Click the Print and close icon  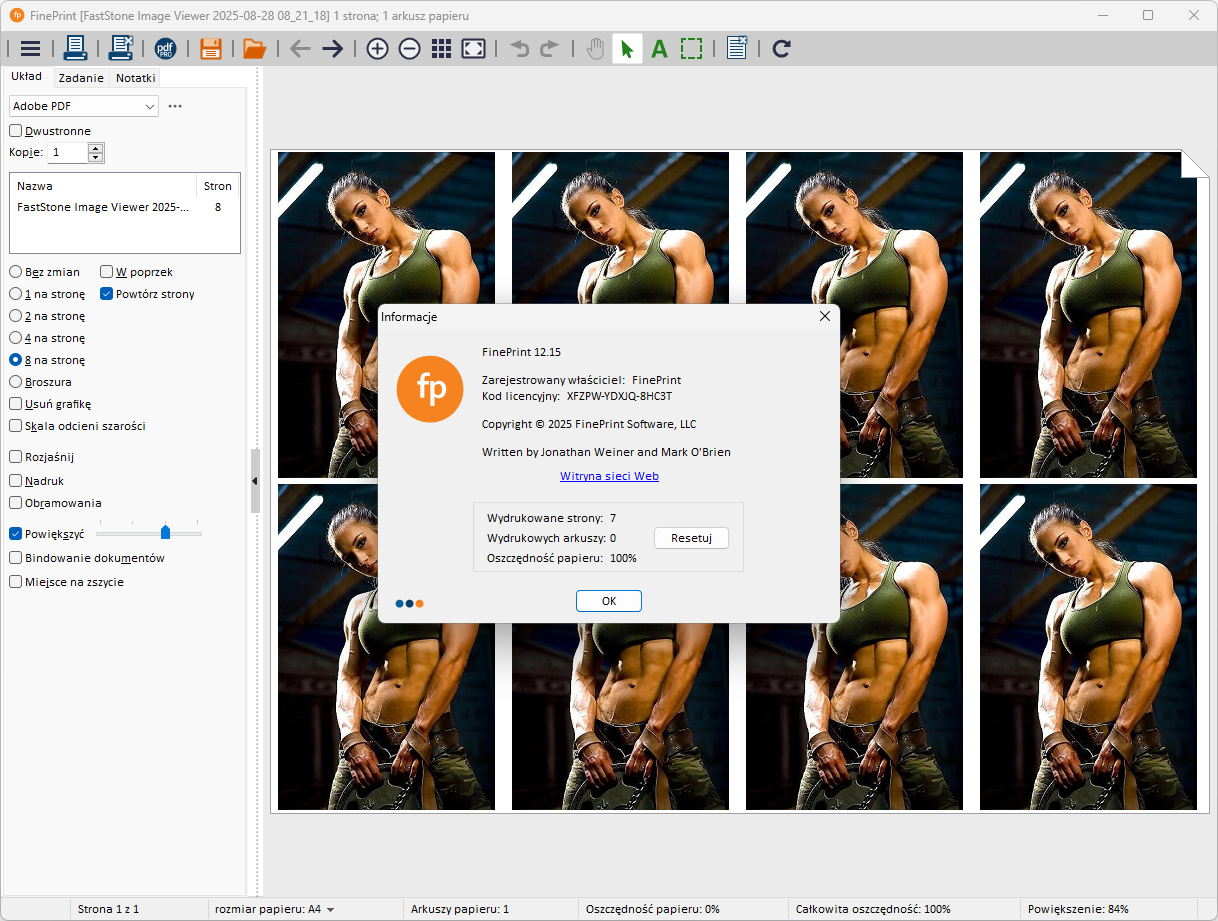click(121, 48)
